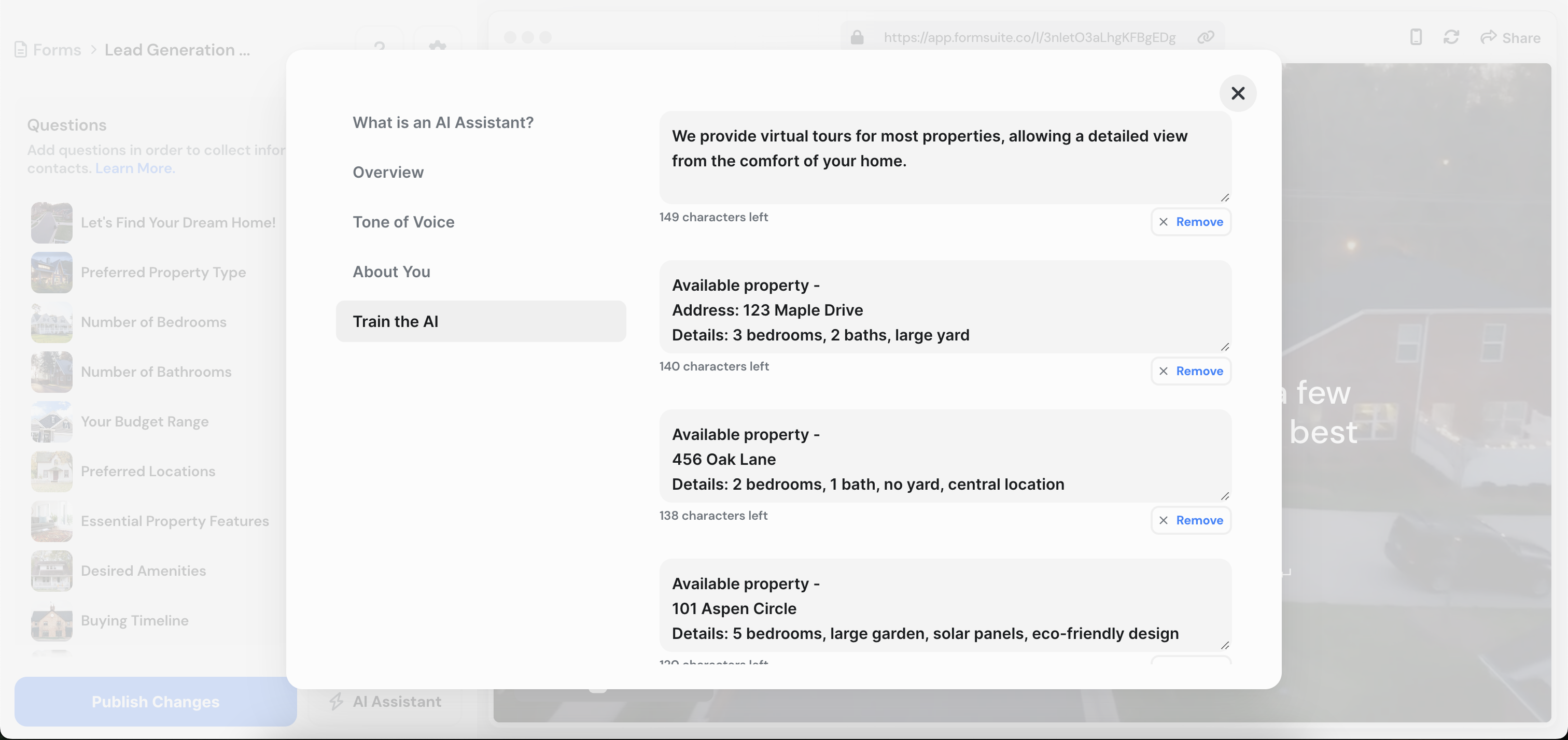Select the Overview section
Screen dimensions: 1568x740
coord(388,172)
